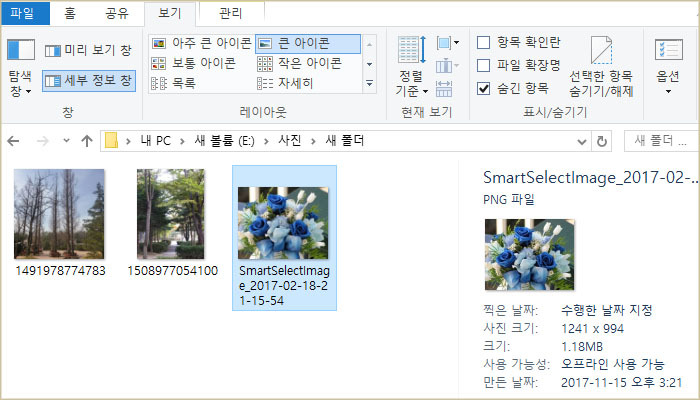700x400 pixels.
Task: Toggle the 세부 정보 창 details pane
Action: (89, 81)
